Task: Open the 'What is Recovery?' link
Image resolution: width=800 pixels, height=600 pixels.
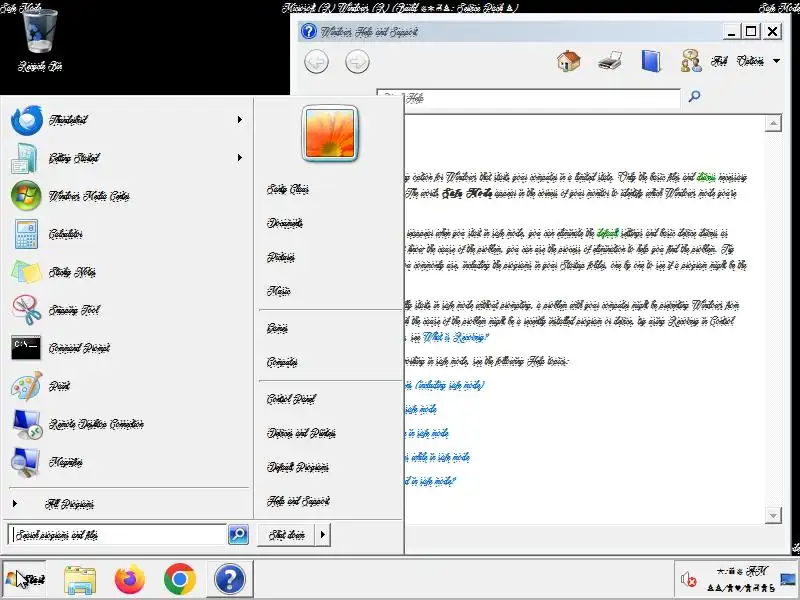Action: (456, 337)
